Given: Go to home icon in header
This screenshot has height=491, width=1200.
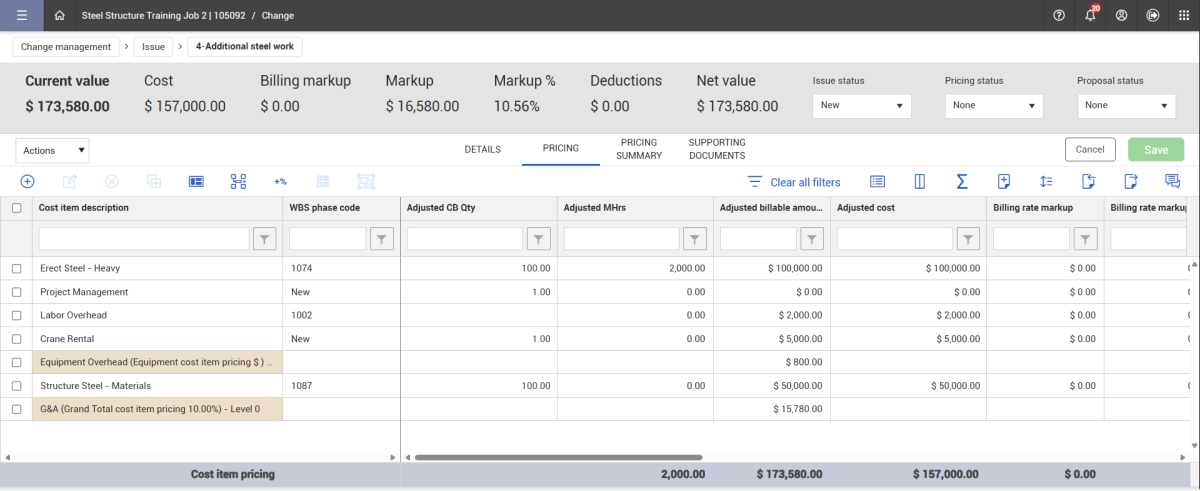Looking at the screenshot, I should (60, 15).
